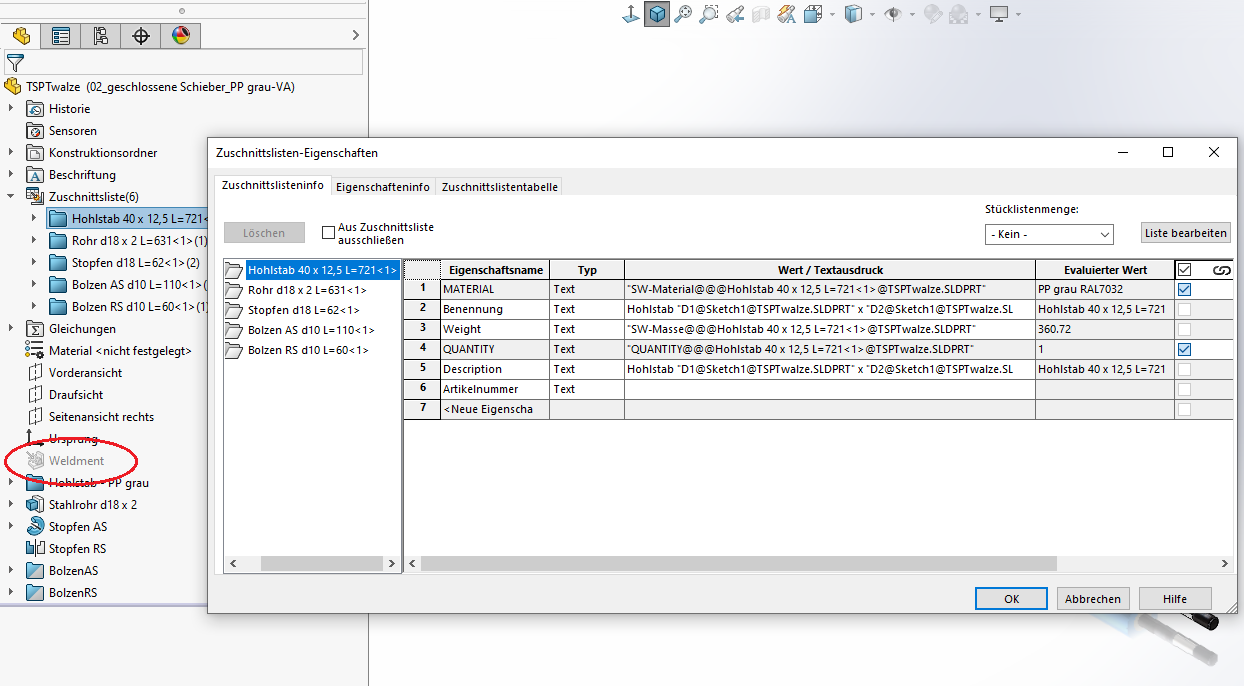
Task: Collapse the Zuschnittsliste(6) node
Action: [10, 197]
